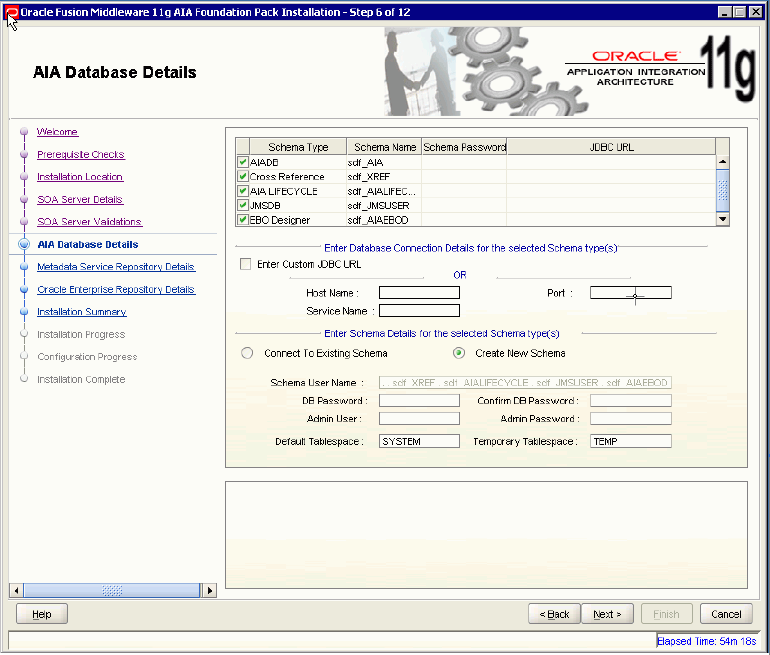The image size is (770, 655).
Task: Click the Elapsed Time status text
Action: click(x=706, y=641)
